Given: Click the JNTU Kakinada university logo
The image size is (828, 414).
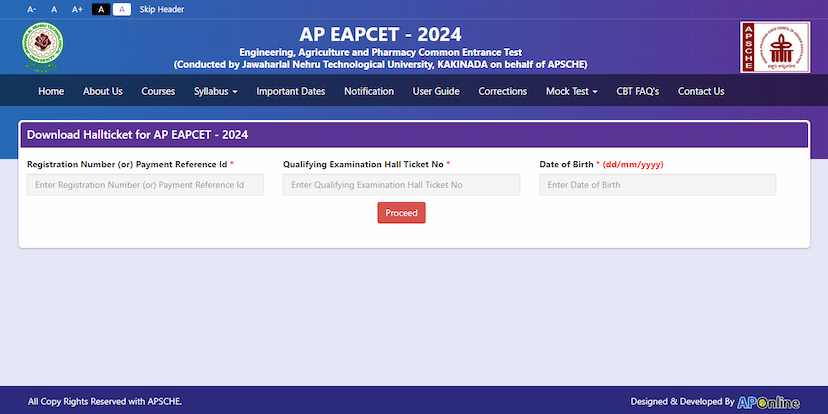Looking at the screenshot, I should [x=42, y=47].
